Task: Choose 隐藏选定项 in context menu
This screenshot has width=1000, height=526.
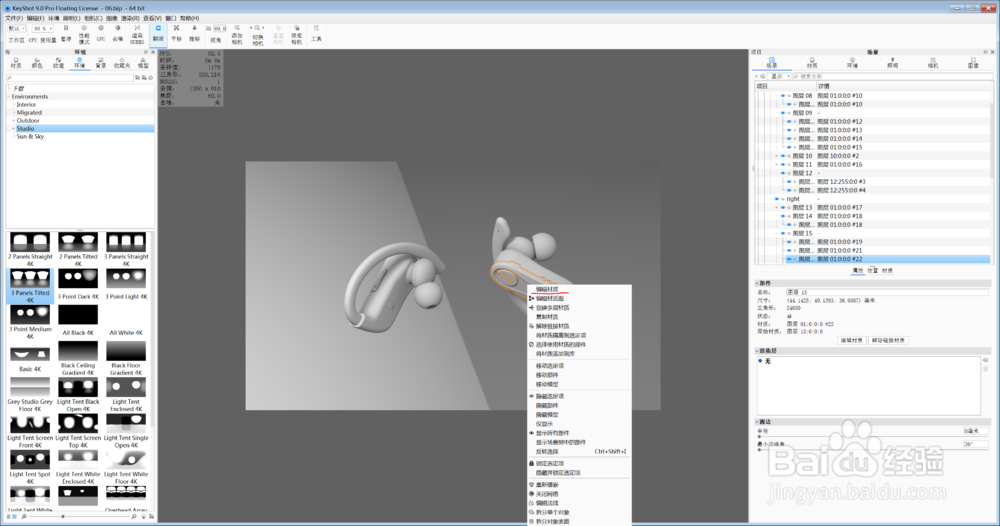Action: (550, 396)
